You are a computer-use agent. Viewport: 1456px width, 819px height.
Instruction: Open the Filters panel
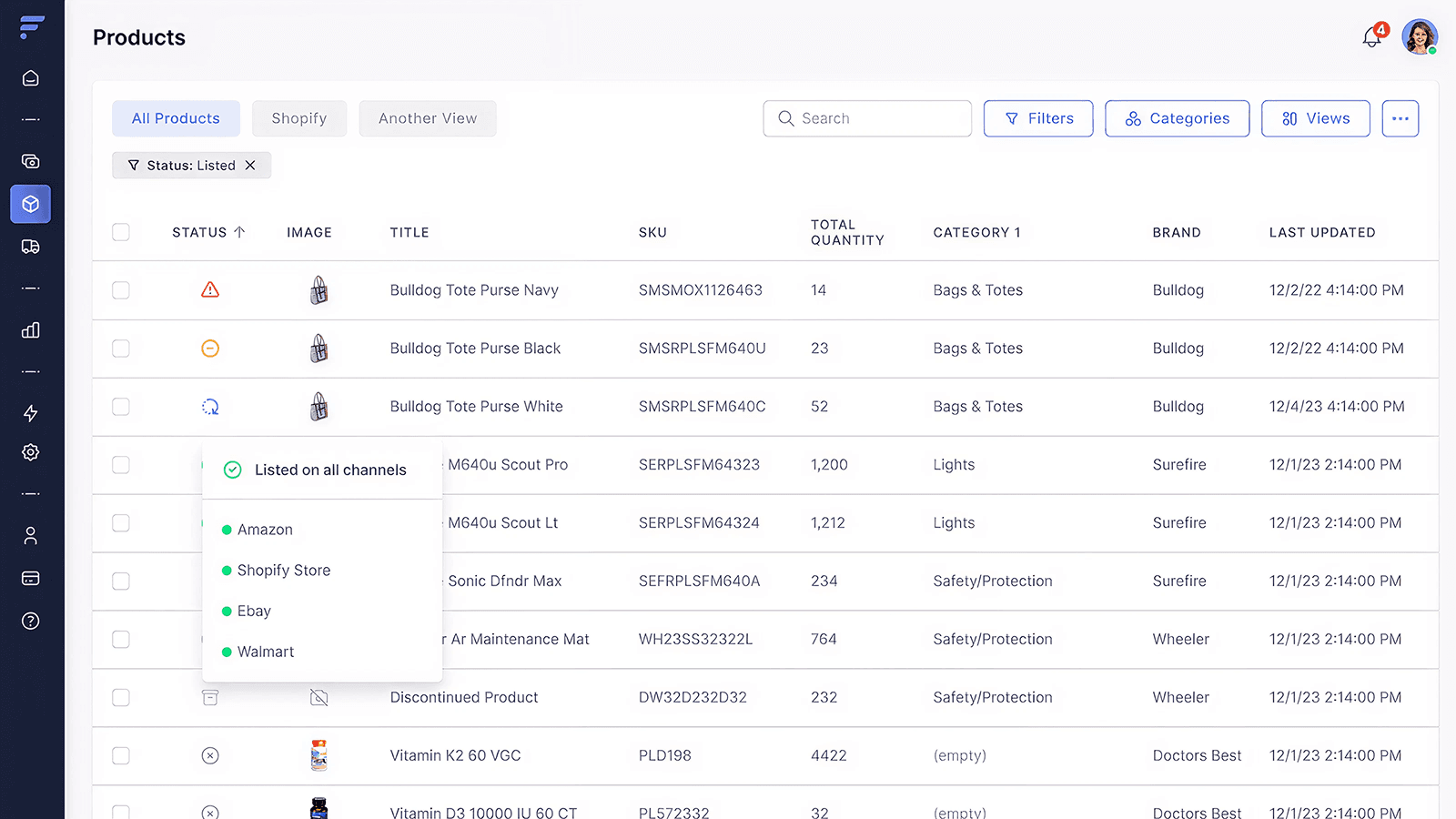pos(1037,118)
